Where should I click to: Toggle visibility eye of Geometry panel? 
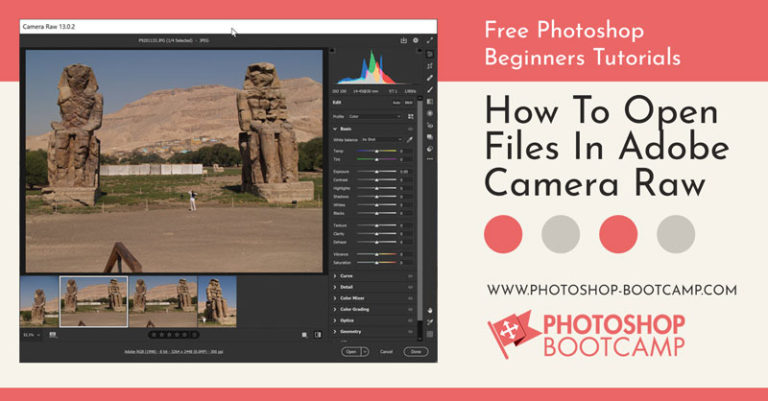point(410,332)
